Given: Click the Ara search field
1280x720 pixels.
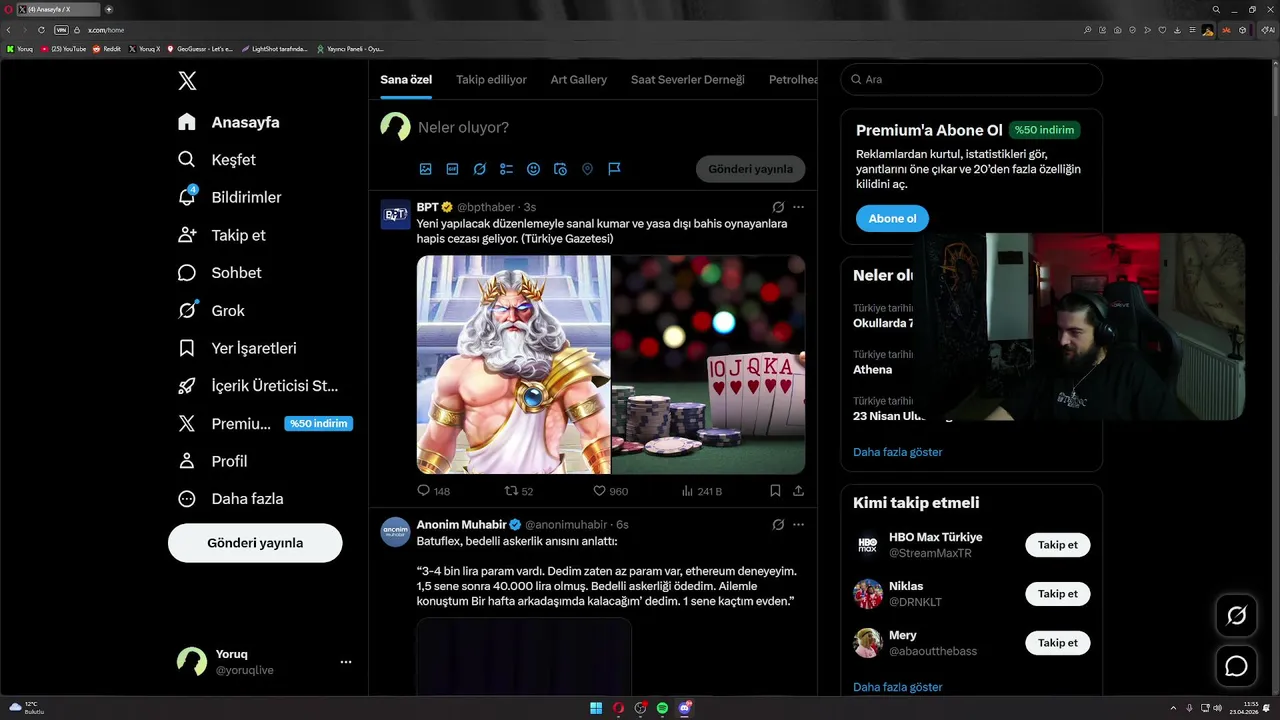Looking at the screenshot, I should pos(971,79).
